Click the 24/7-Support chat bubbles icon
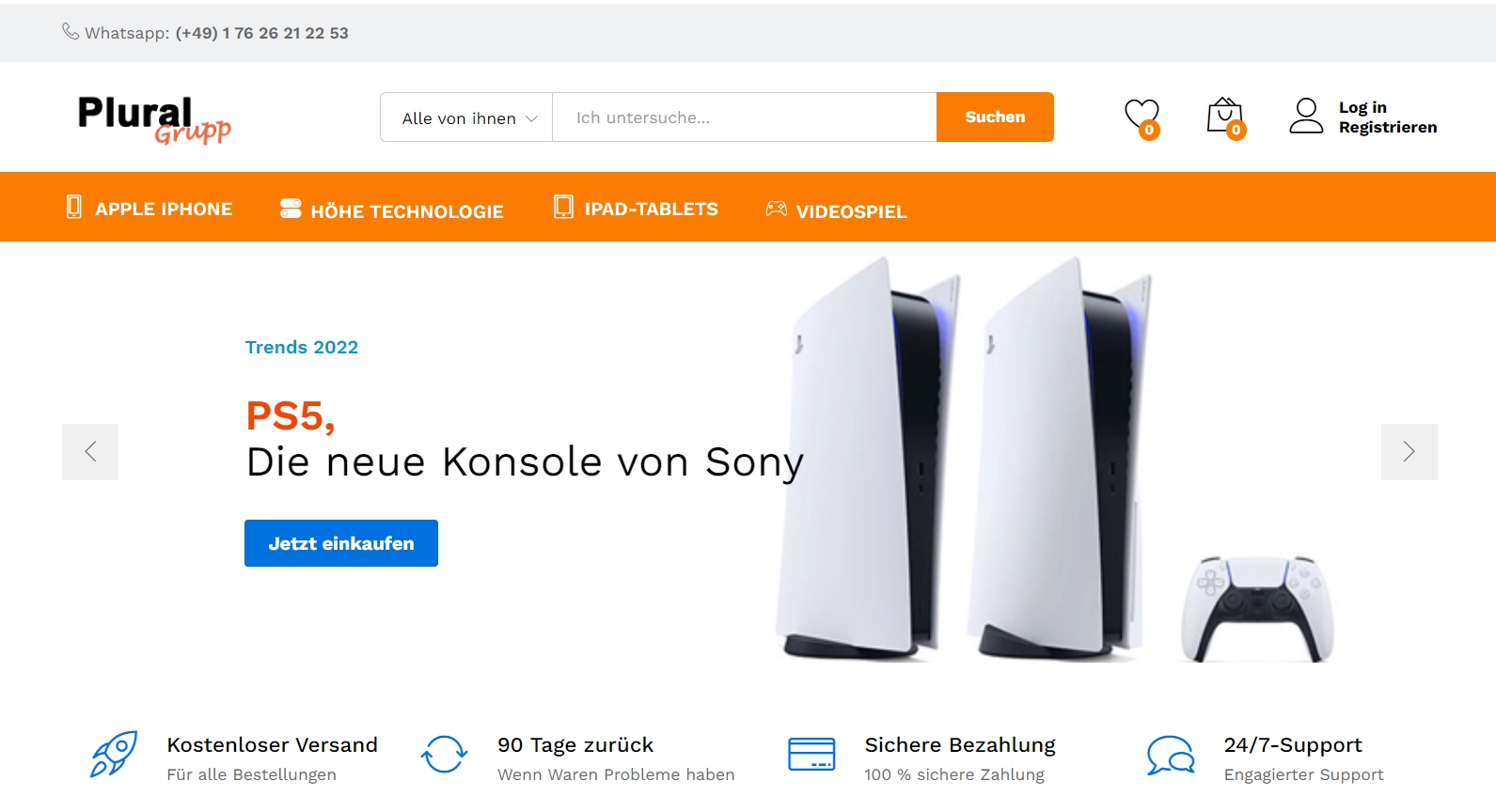Viewport: 1496px width, 812px height. [1171, 756]
